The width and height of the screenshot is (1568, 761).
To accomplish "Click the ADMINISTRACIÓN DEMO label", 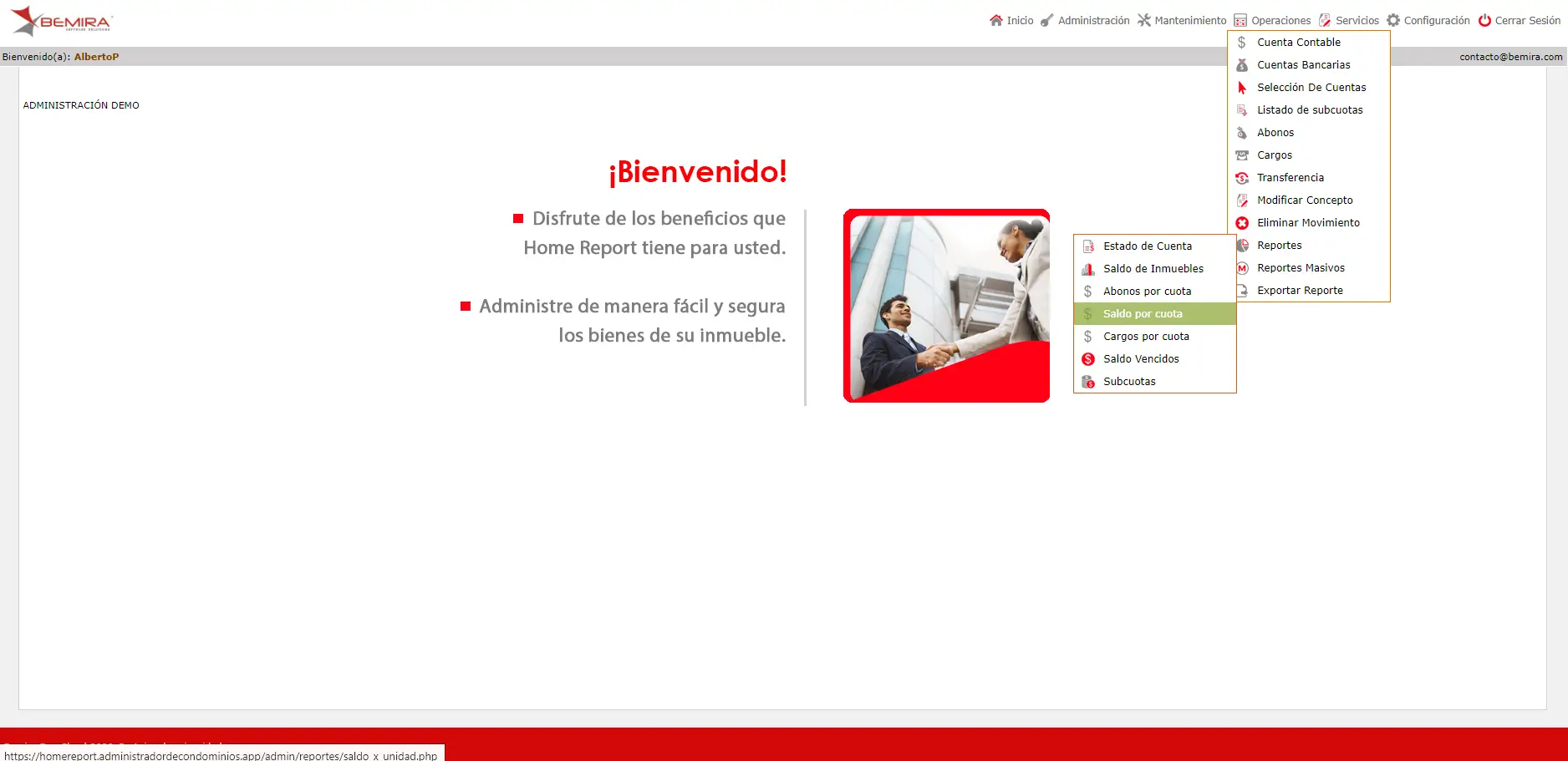I will (x=81, y=105).
